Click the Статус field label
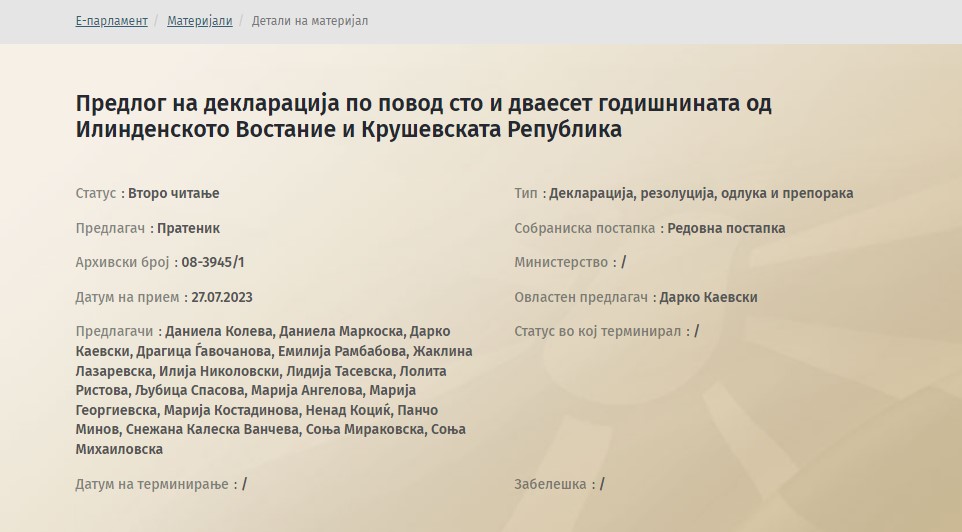Image resolution: width=962 pixels, height=532 pixels. pyautogui.click(x=96, y=193)
